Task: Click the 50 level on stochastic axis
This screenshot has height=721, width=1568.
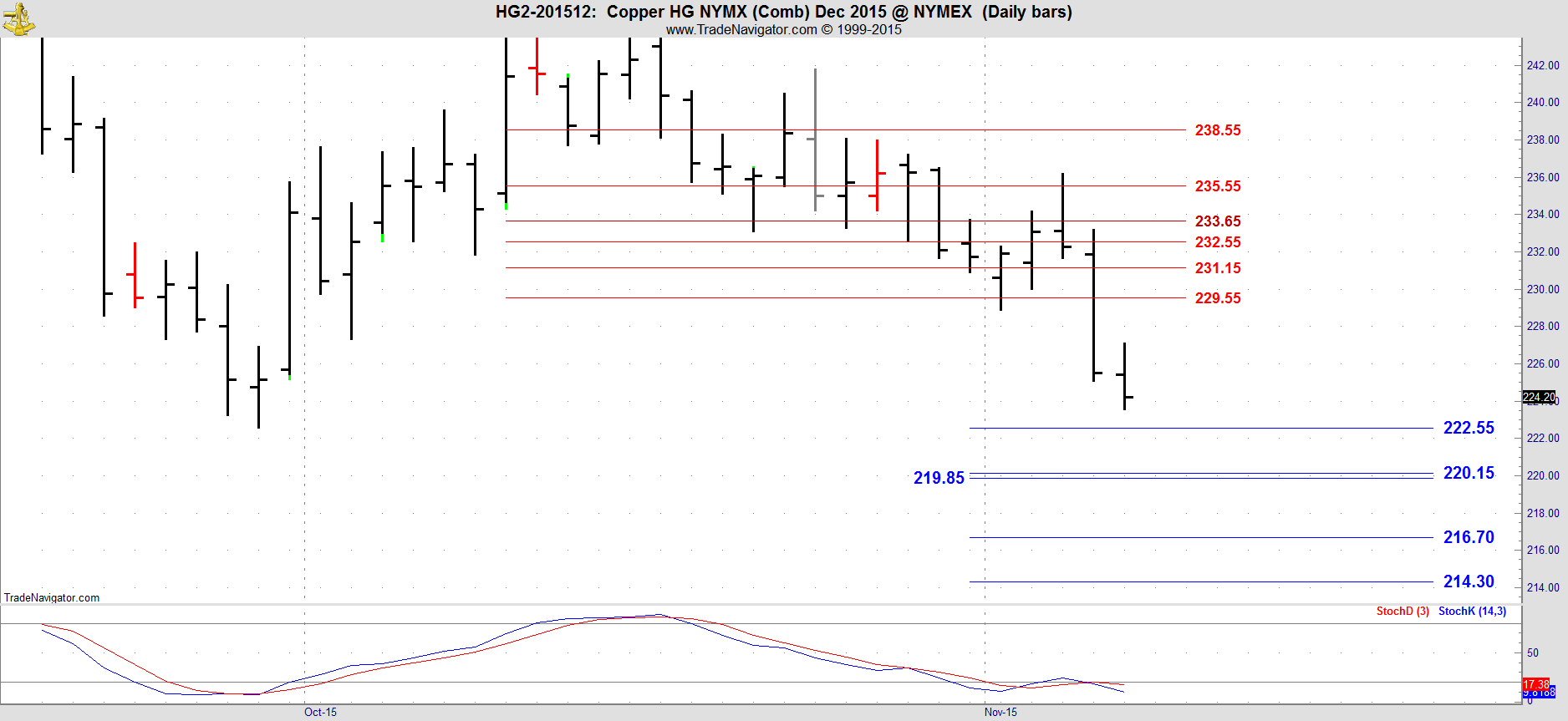Action: (1532, 652)
